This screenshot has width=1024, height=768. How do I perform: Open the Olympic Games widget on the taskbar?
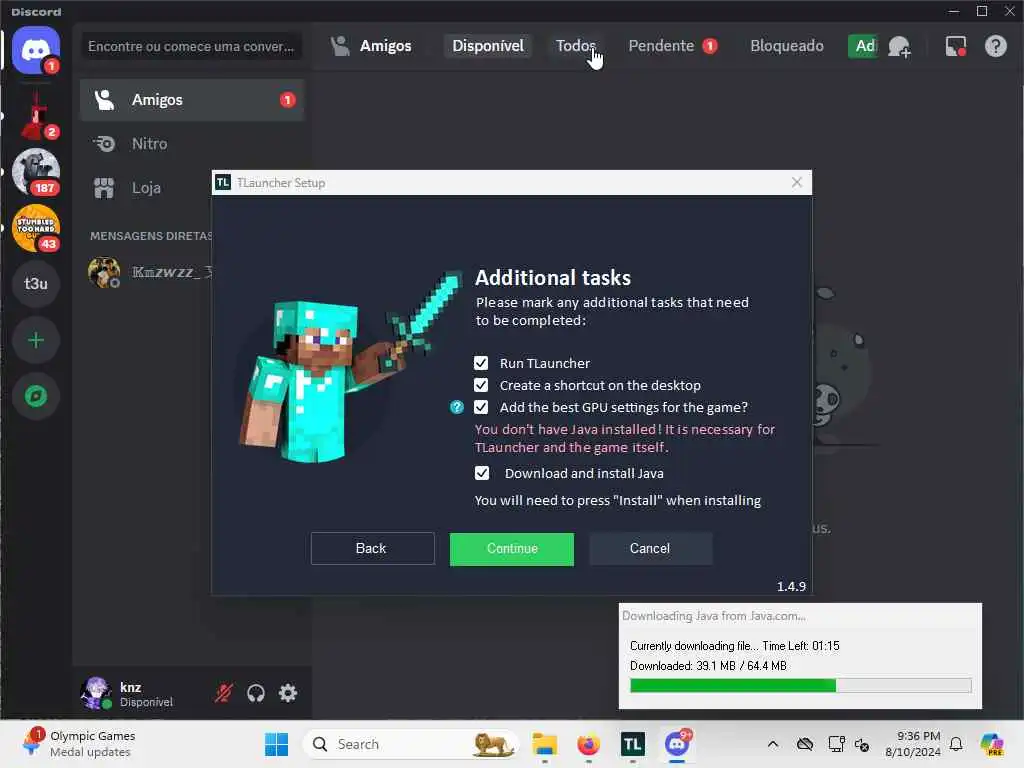(x=78, y=744)
